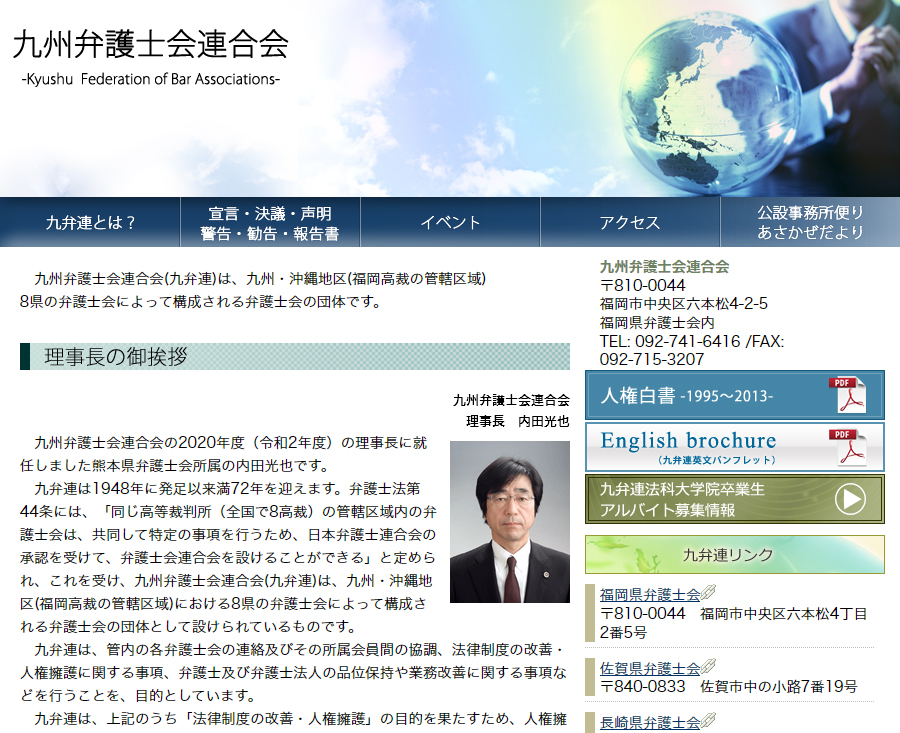
Task: Visit the 佐賀県弁護士会 link
Action: click(x=650, y=668)
